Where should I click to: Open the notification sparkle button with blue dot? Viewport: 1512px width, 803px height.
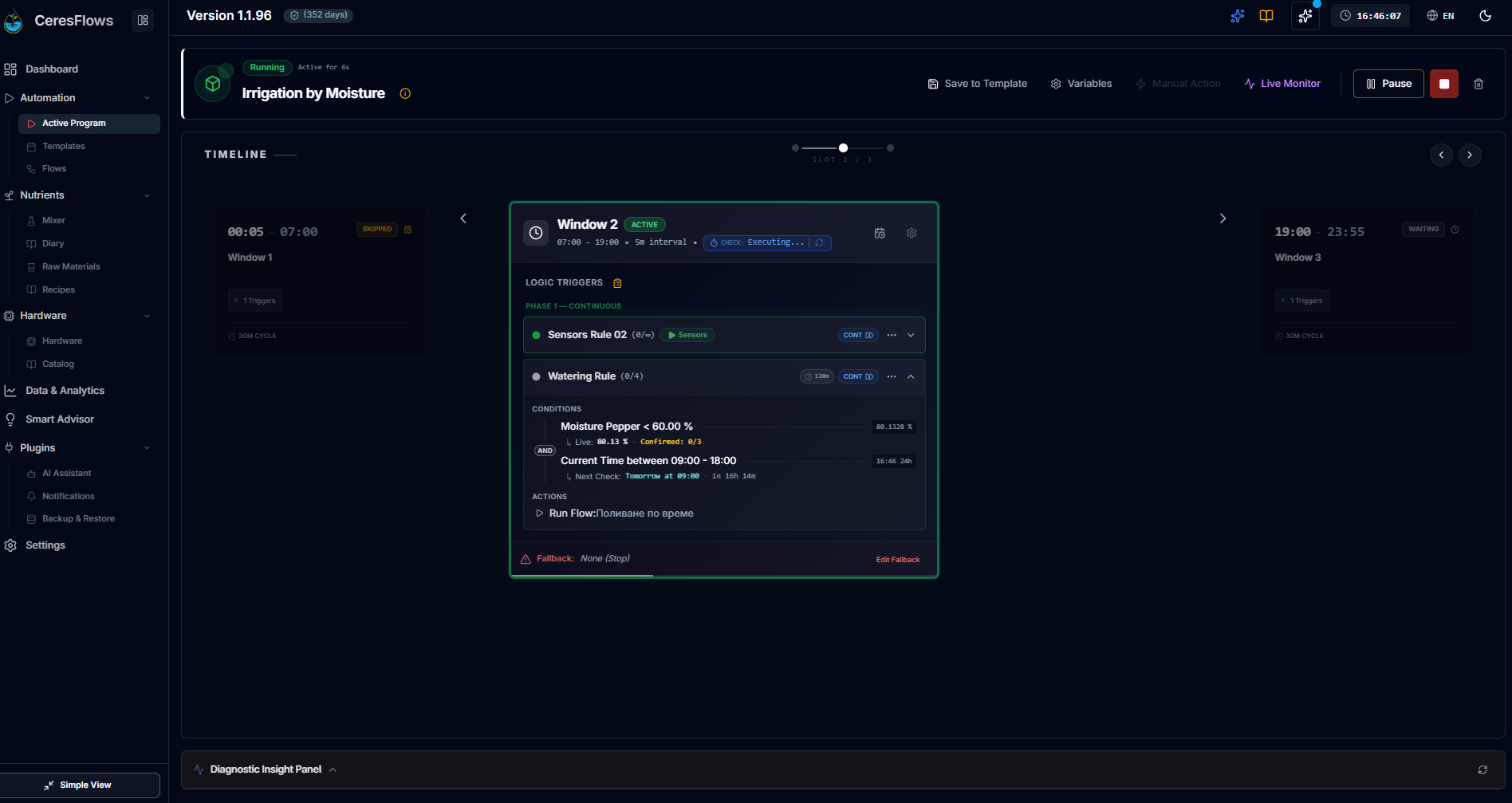[x=1305, y=16]
